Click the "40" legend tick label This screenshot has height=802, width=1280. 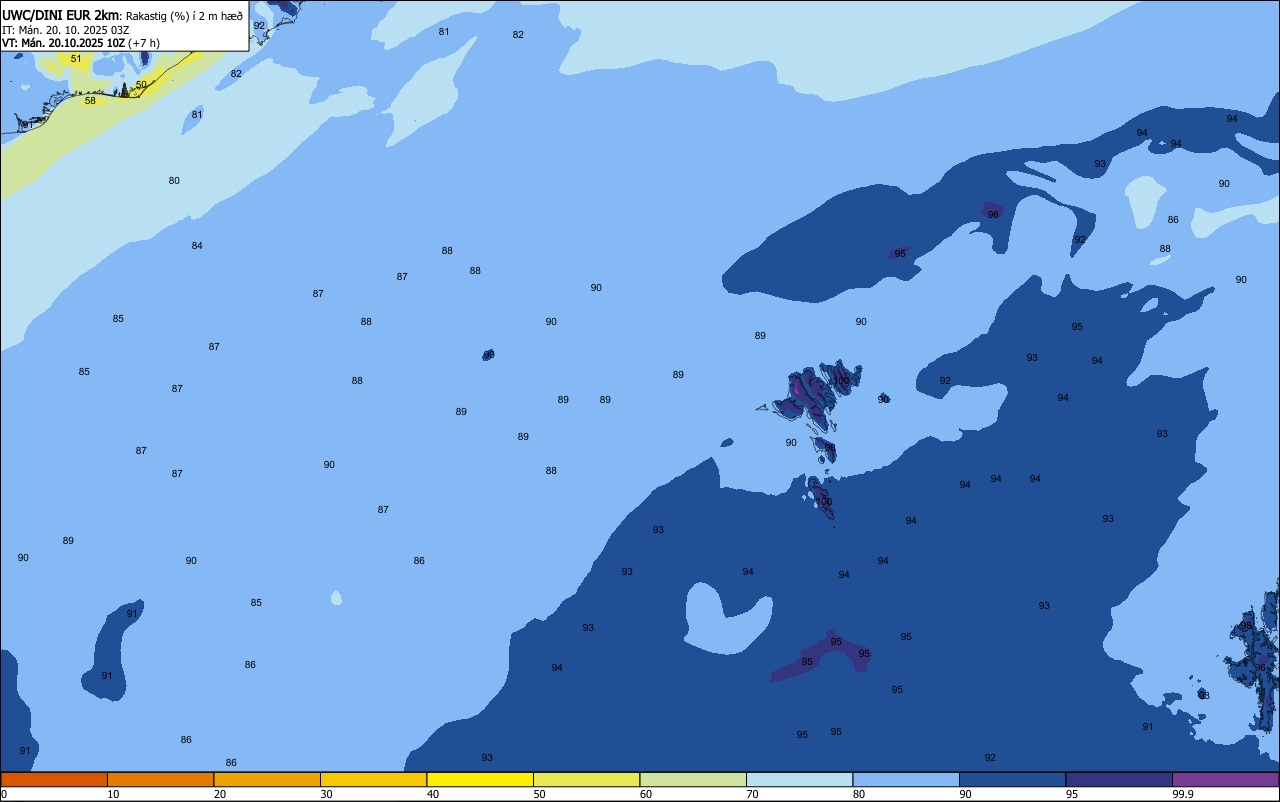click(x=432, y=794)
